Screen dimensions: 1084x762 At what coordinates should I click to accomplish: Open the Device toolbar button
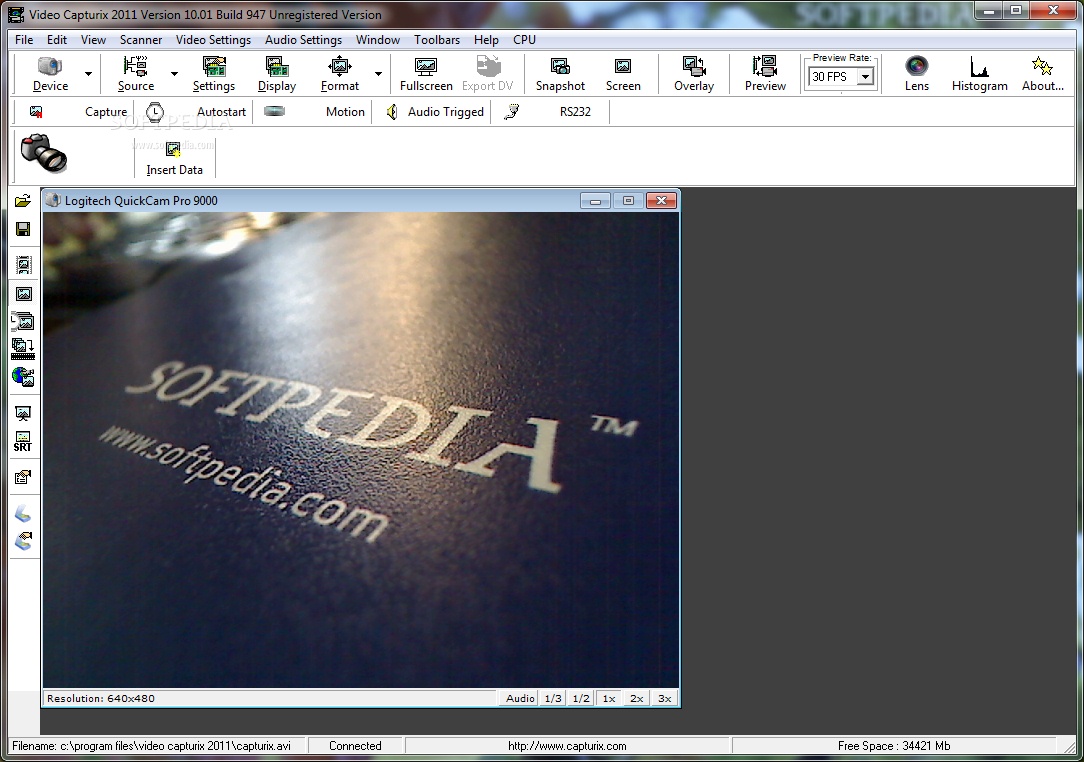[50, 74]
